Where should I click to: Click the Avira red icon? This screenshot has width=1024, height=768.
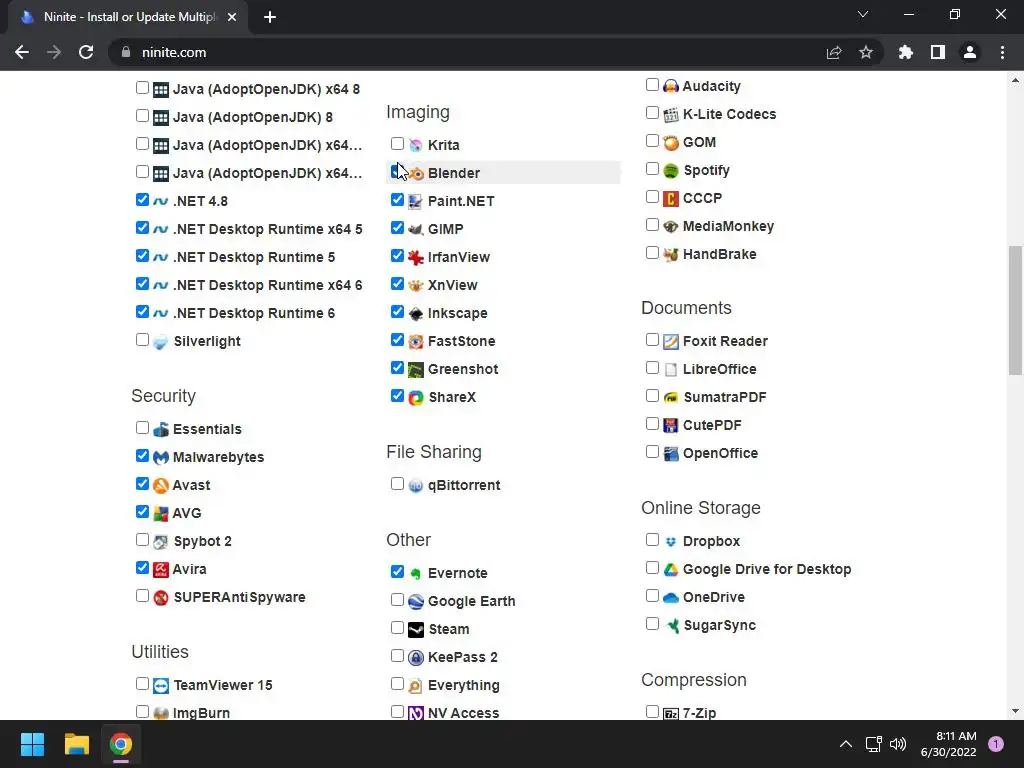161,569
